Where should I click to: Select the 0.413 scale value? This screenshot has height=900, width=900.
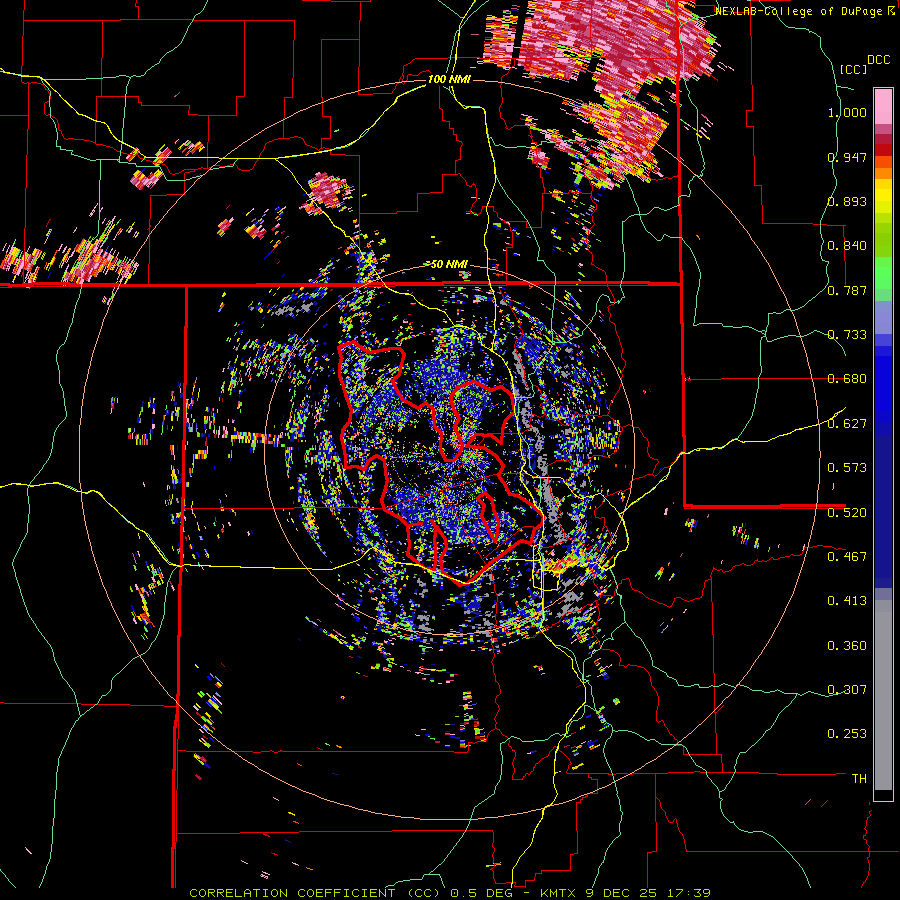(x=847, y=601)
